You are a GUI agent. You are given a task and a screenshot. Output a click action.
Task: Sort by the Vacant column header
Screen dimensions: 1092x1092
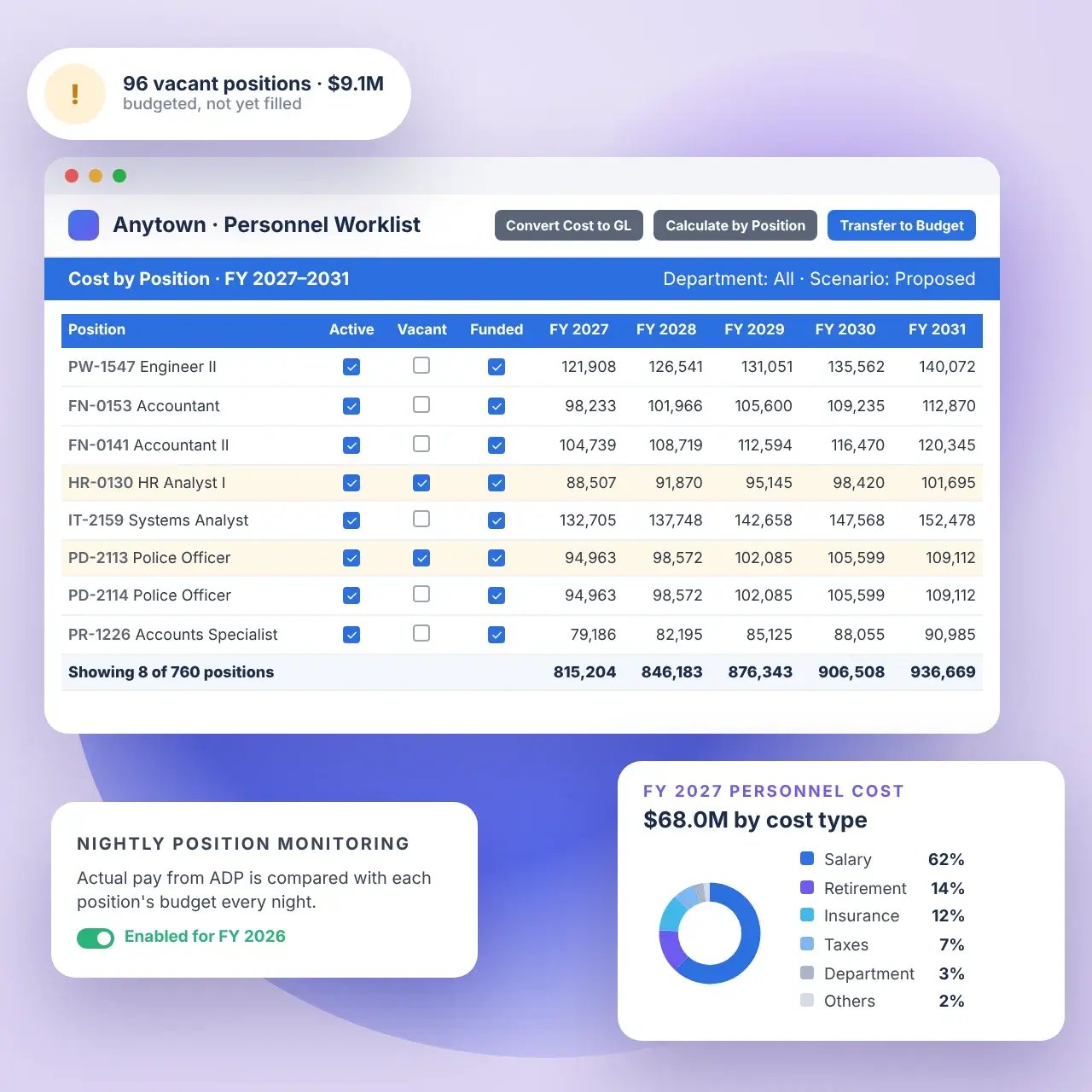tap(422, 329)
